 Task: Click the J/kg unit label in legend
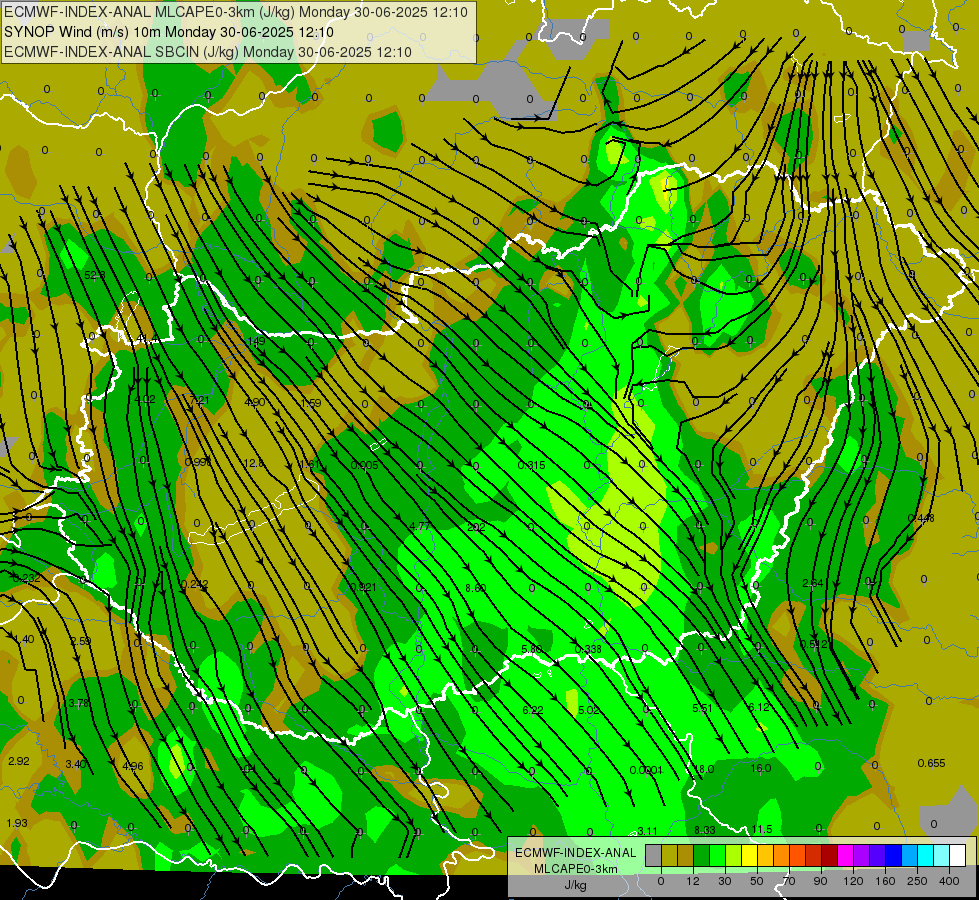pos(575,885)
